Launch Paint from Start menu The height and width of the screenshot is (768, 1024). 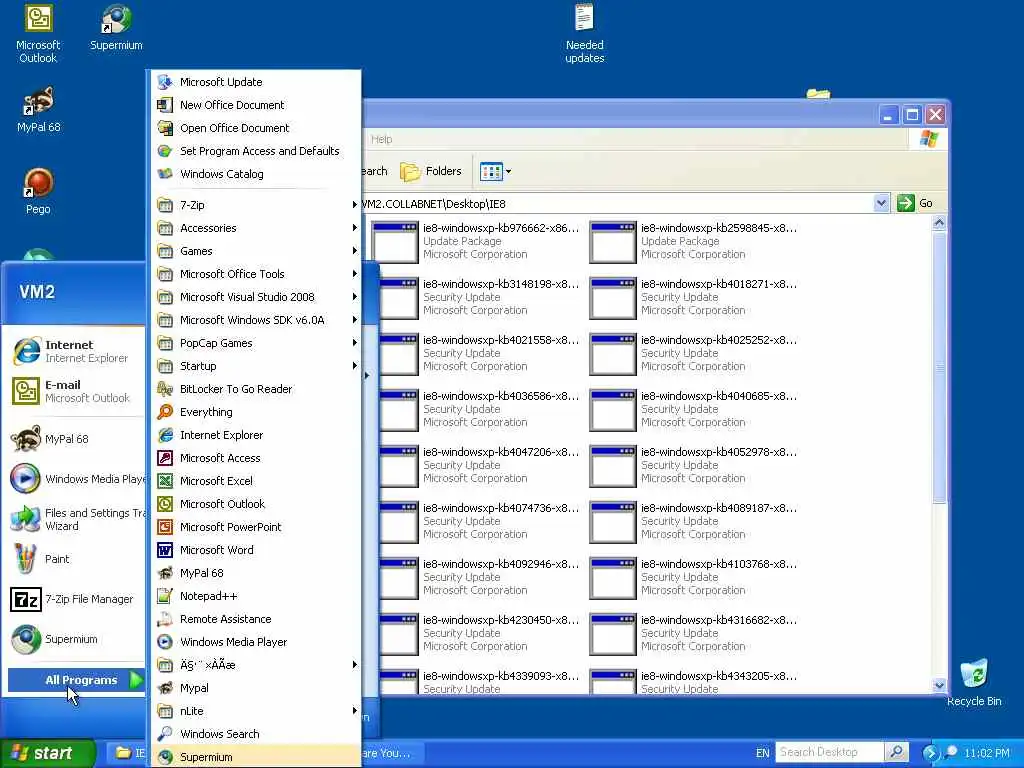[76, 559]
